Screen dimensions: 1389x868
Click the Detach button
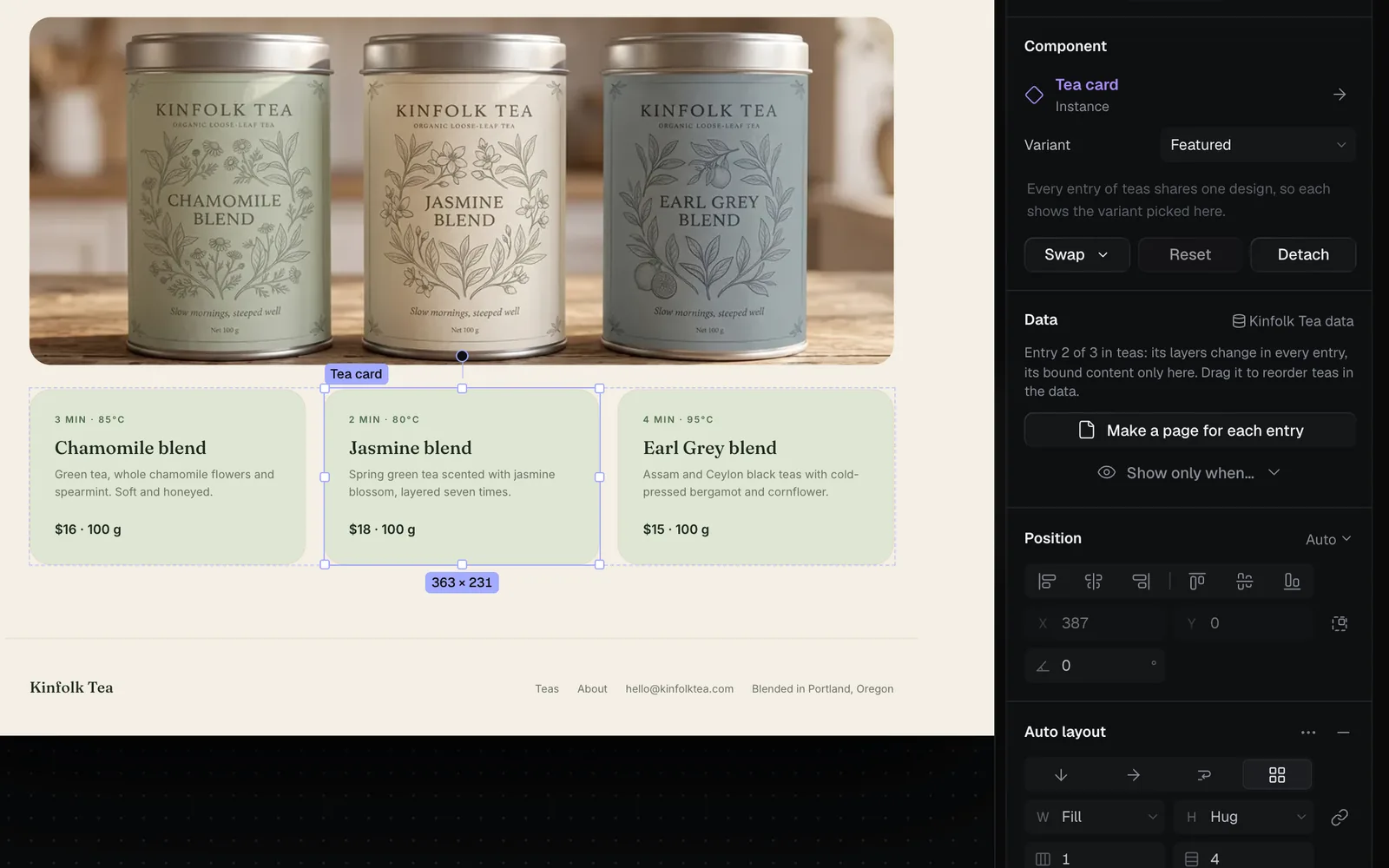coord(1303,254)
